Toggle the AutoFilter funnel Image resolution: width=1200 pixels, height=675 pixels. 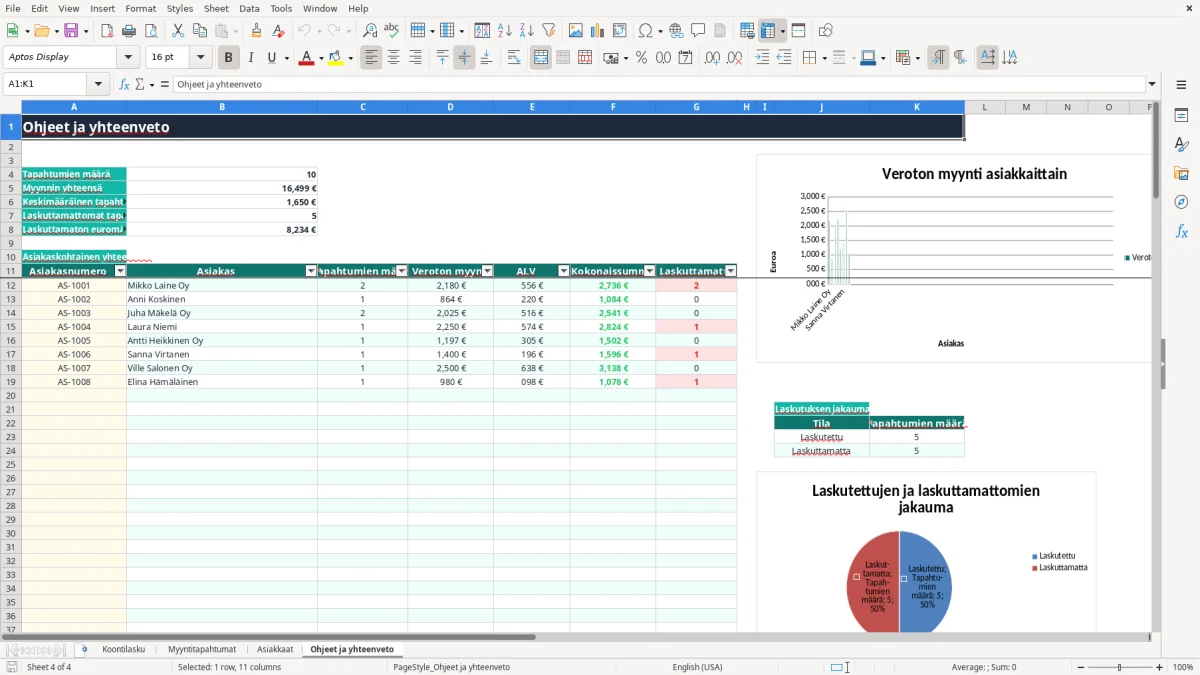549,31
